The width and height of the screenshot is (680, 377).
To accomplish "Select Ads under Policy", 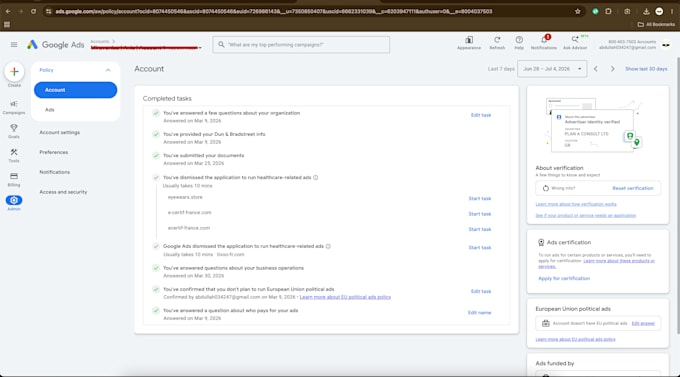I will point(50,110).
